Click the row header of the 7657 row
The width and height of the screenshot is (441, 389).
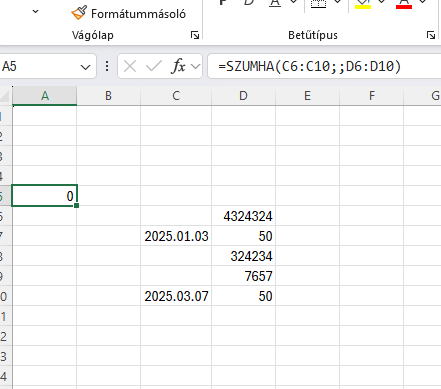coord(6,276)
